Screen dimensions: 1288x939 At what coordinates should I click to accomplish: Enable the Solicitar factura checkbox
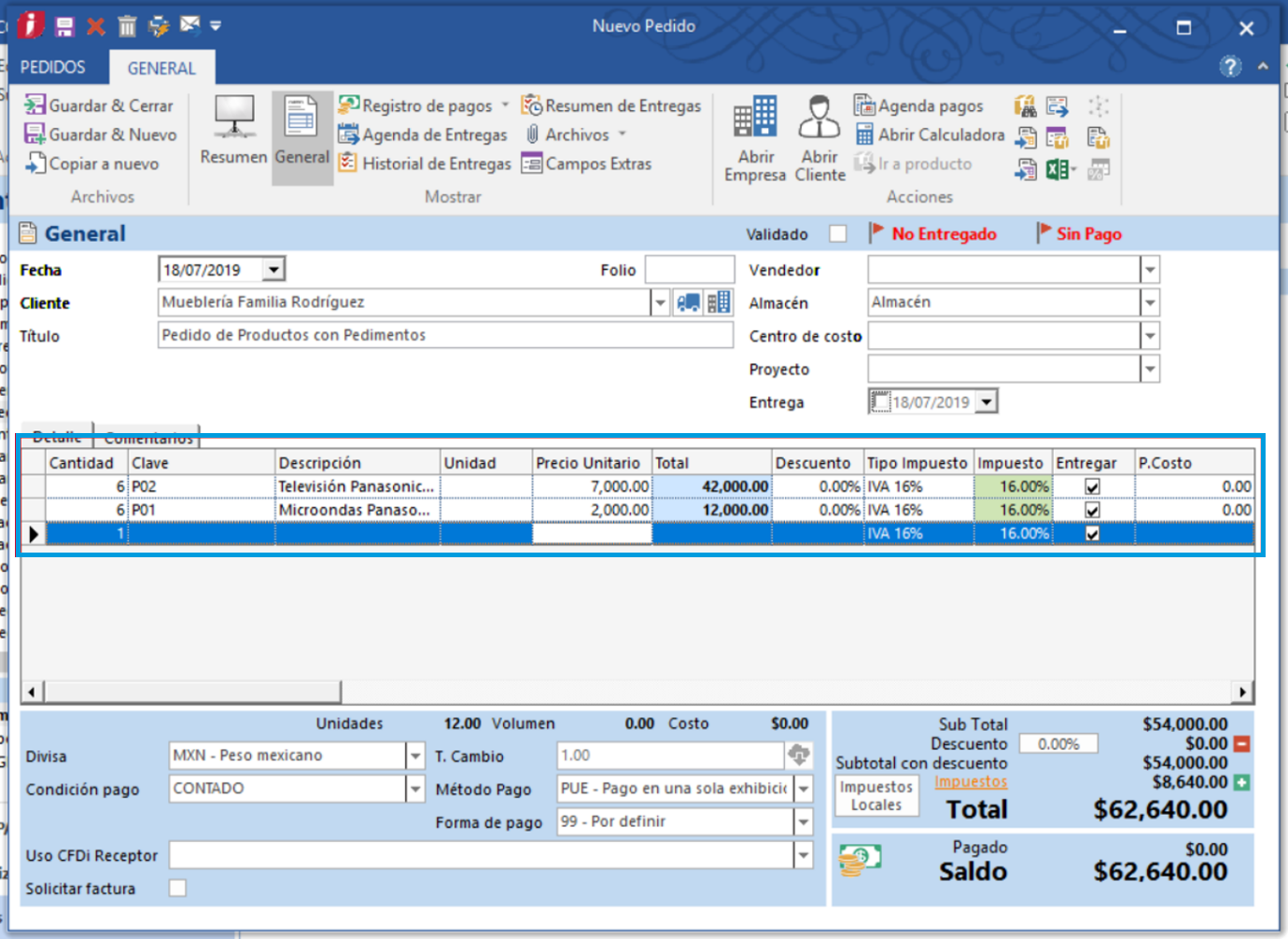pyautogui.click(x=177, y=889)
